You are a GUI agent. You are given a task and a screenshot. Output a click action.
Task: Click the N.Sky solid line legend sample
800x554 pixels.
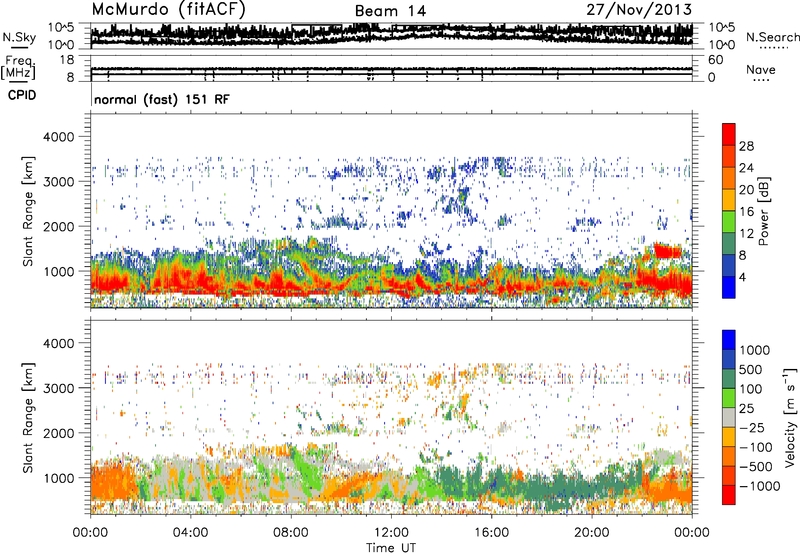pos(19,47)
